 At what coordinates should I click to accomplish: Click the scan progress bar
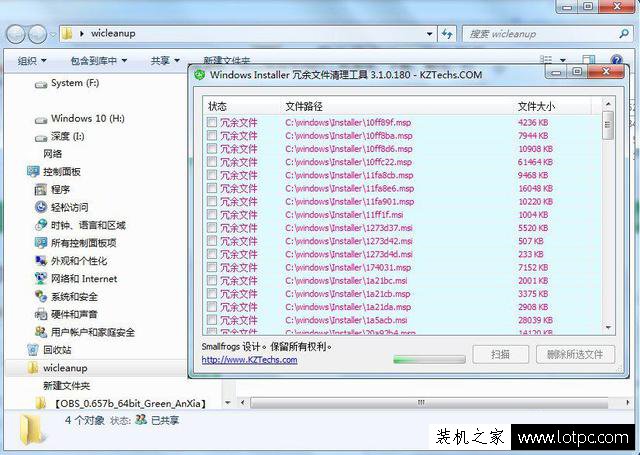click(429, 360)
